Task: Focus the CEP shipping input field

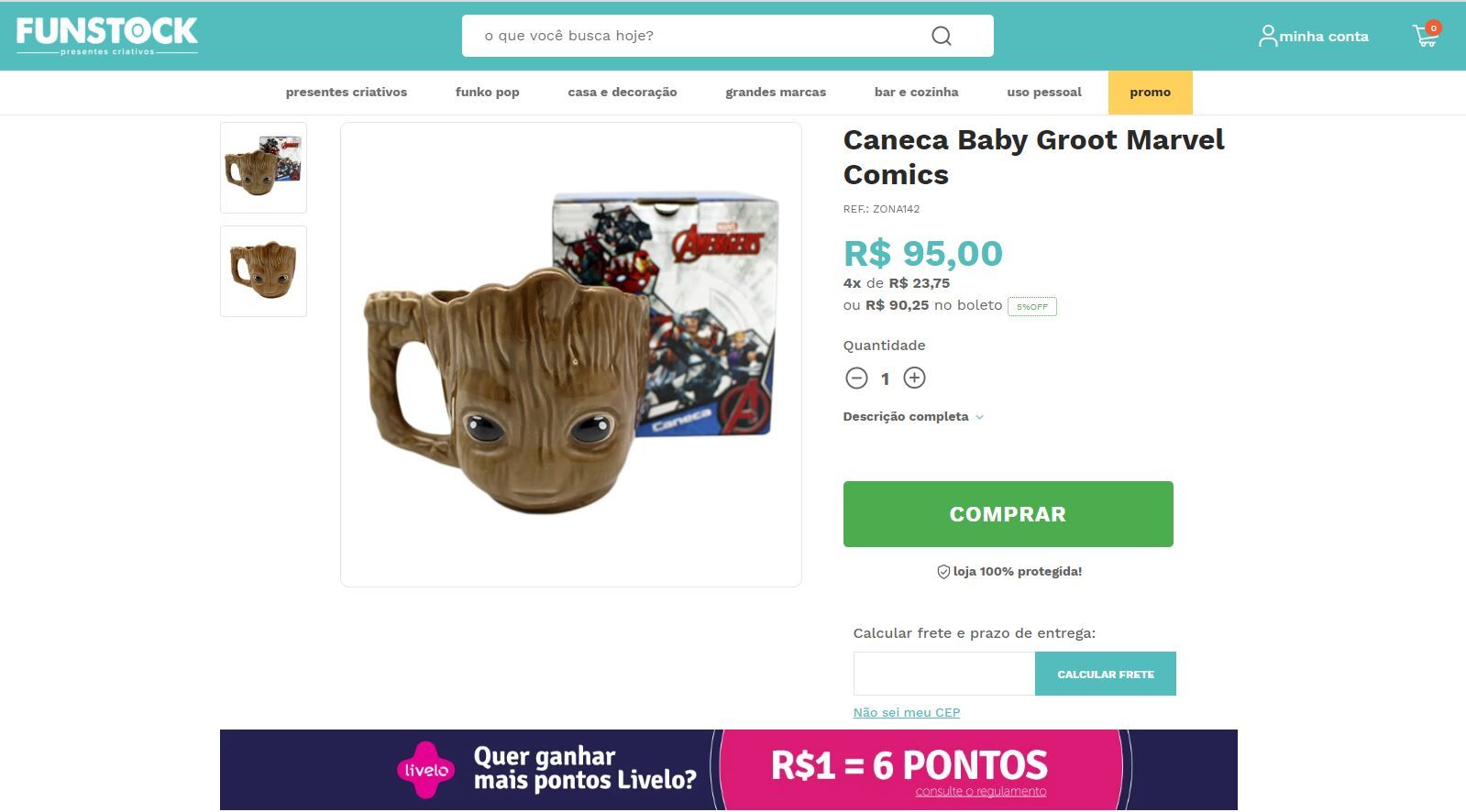Action: [944, 674]
